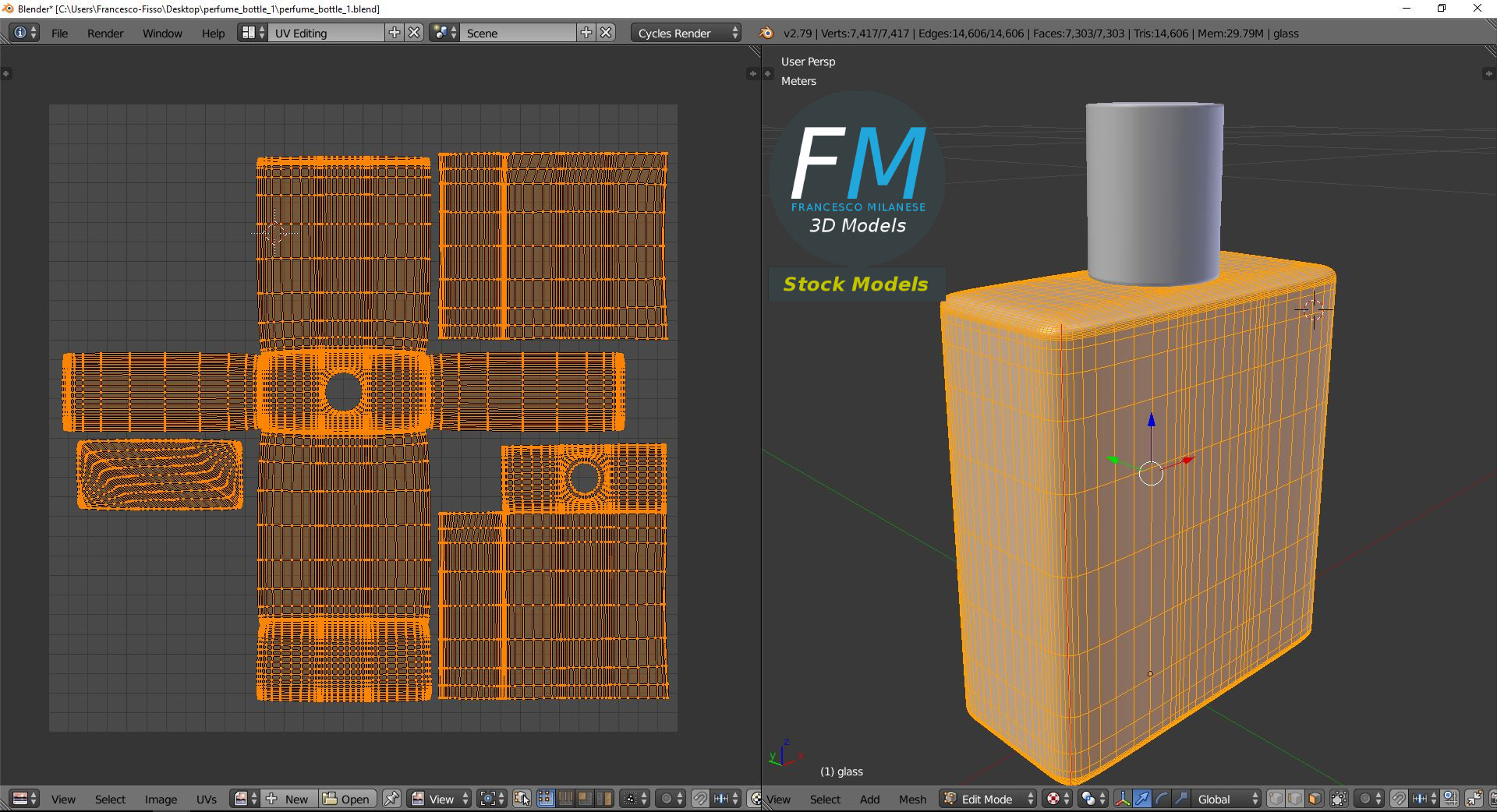Select the scale manipulator icon

pyautogui.click(x=1181, y=799)
